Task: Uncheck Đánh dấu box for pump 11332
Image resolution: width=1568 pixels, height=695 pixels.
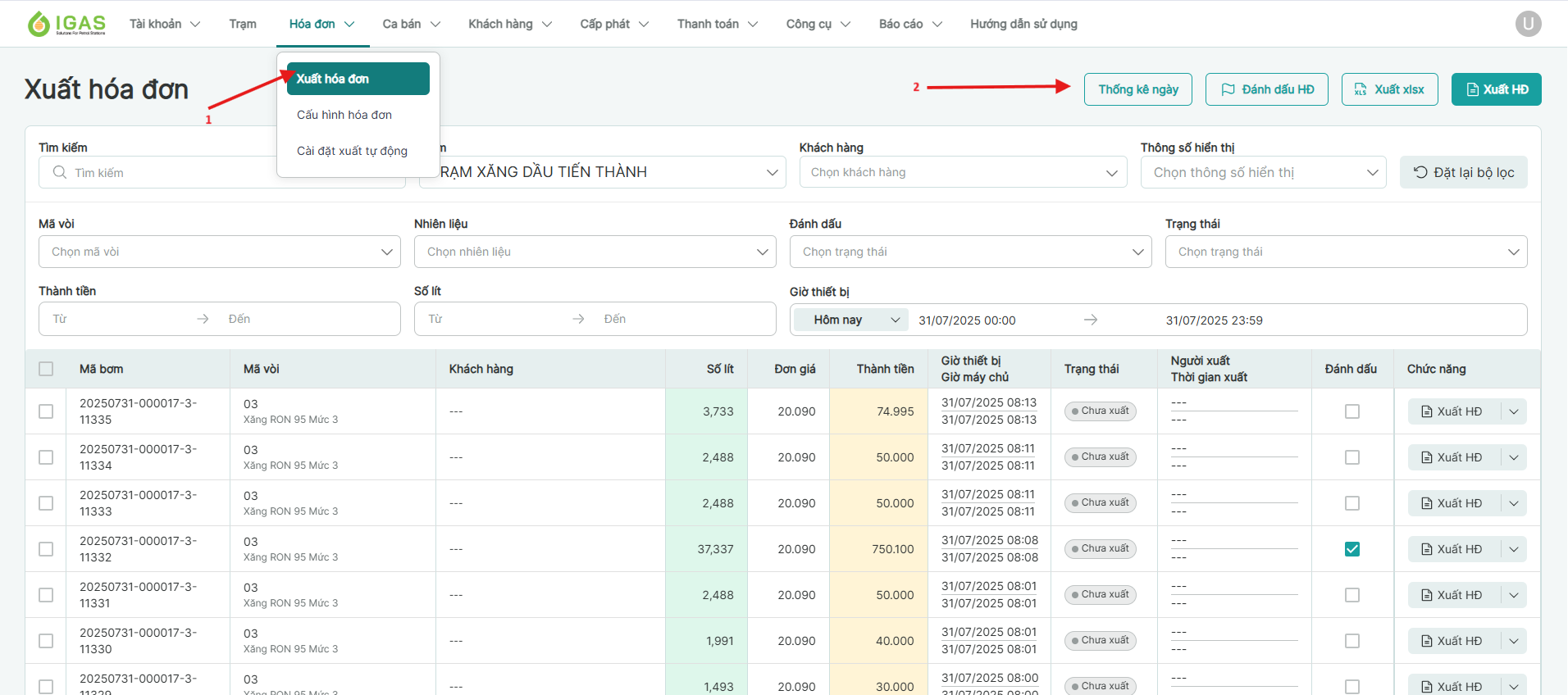Action: tap(1351, 549)
